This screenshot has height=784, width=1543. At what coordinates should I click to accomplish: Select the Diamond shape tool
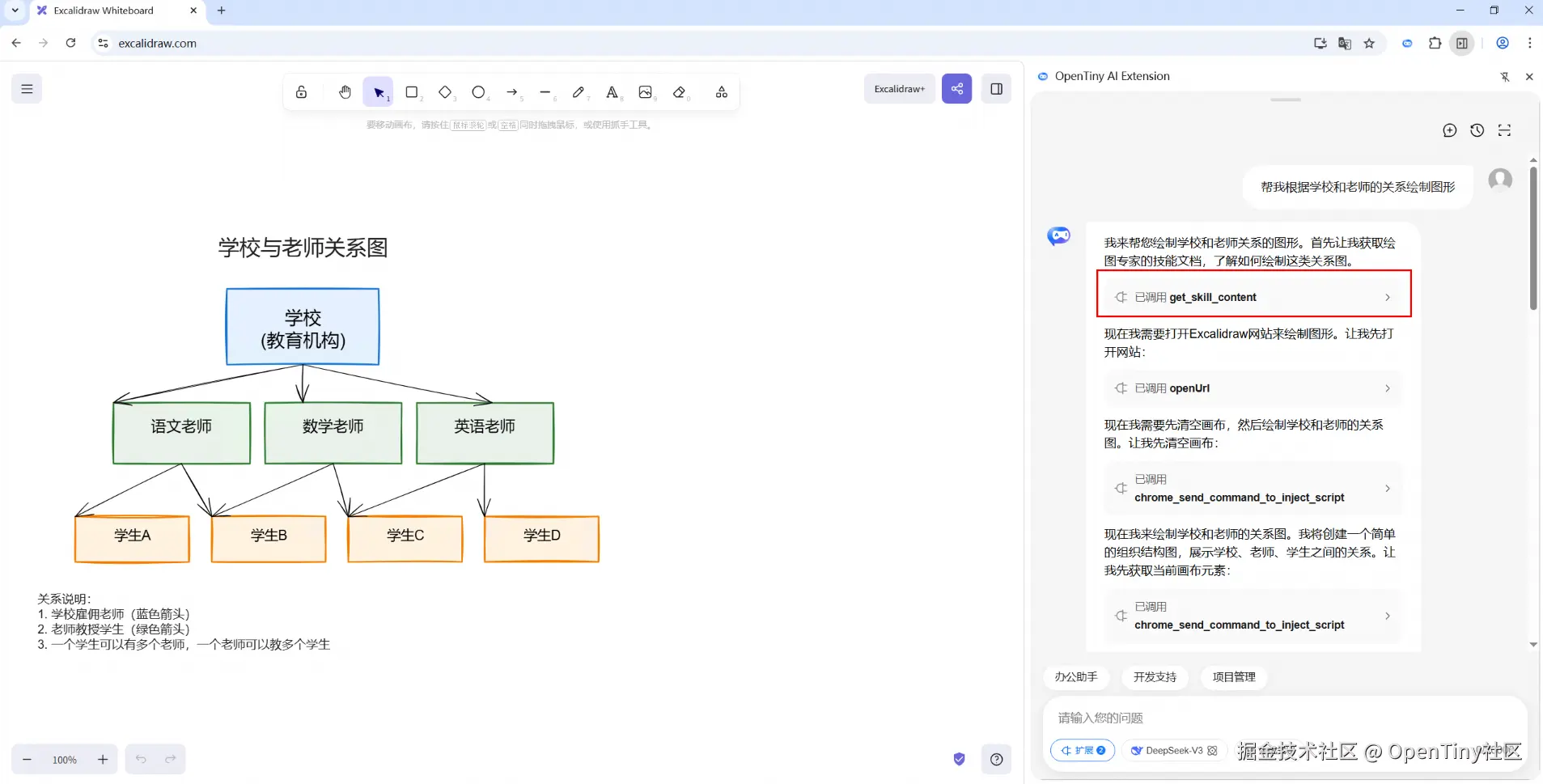[445, 92]
